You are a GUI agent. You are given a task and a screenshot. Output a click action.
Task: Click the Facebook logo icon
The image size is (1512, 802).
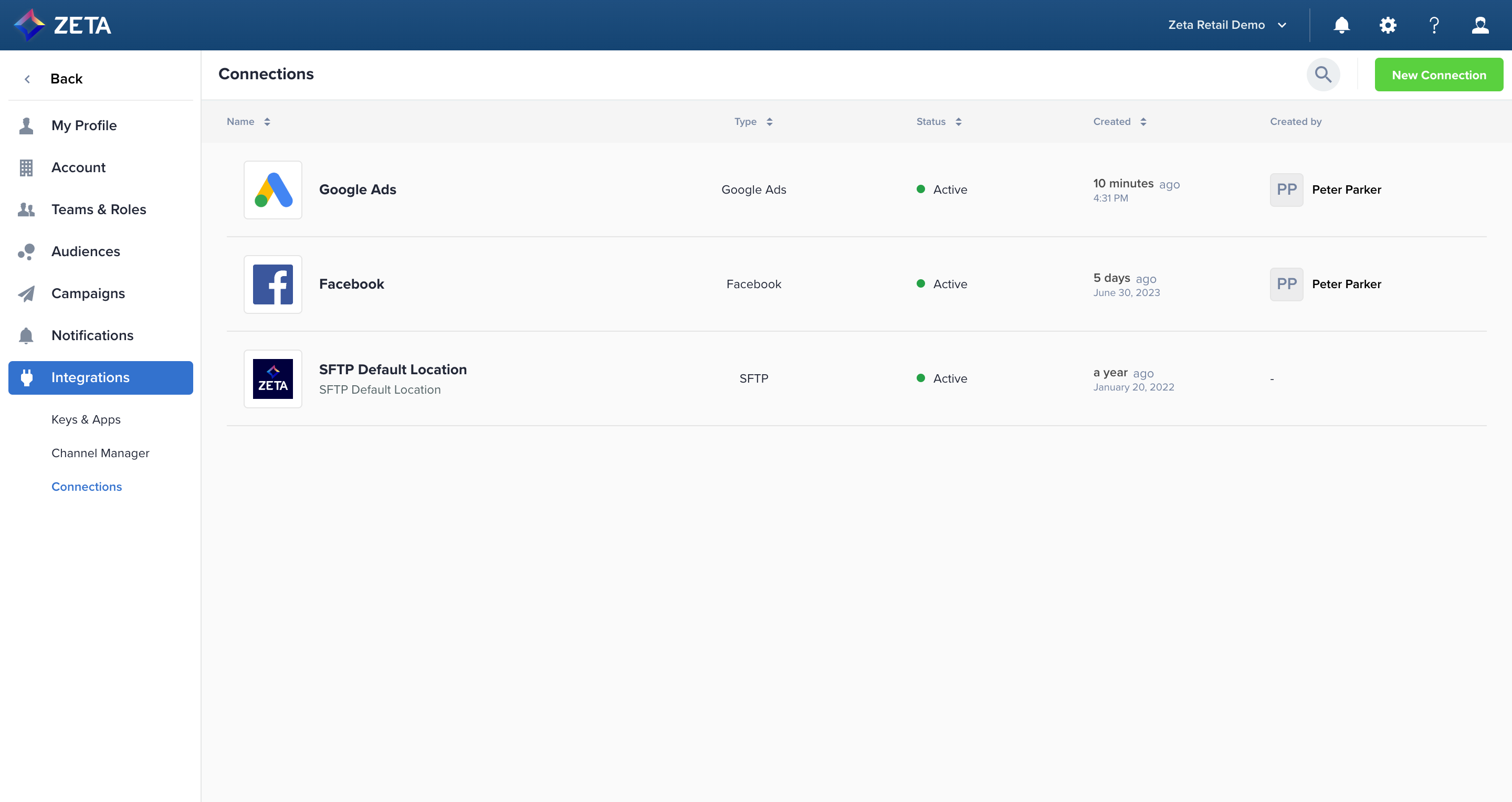(273, 284)
